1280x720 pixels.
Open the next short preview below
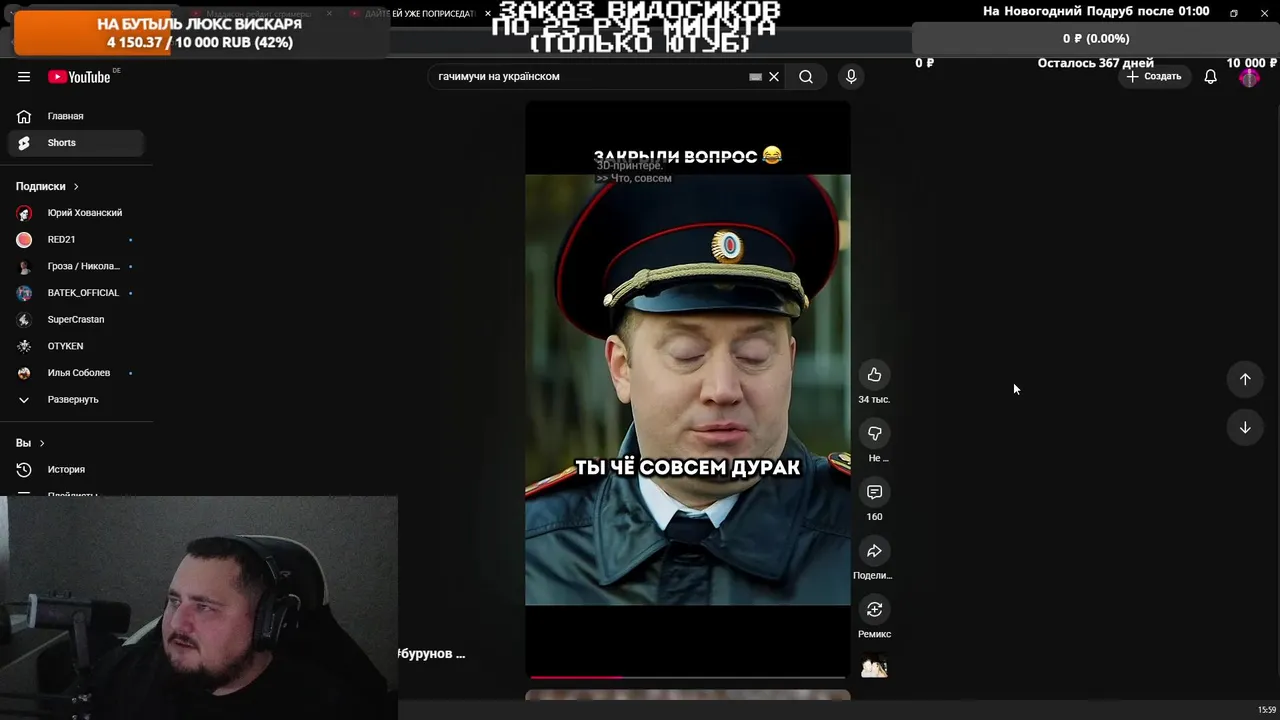pyautogui.click(x=688, y=695)
